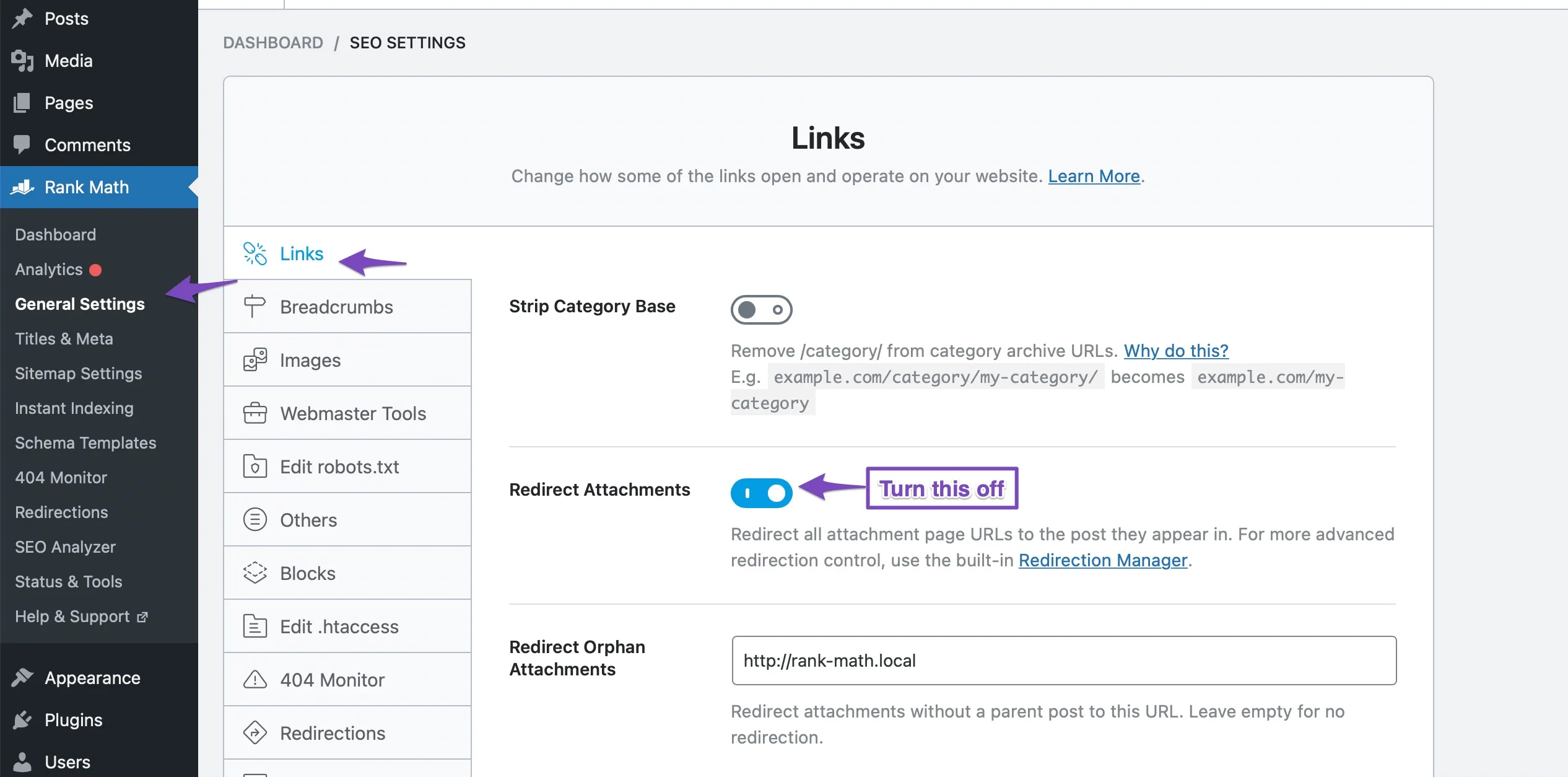This screenshot has width=1568, height=777.
Task: Open Appearance in the admin sidebar
Action: click(99, 678)
